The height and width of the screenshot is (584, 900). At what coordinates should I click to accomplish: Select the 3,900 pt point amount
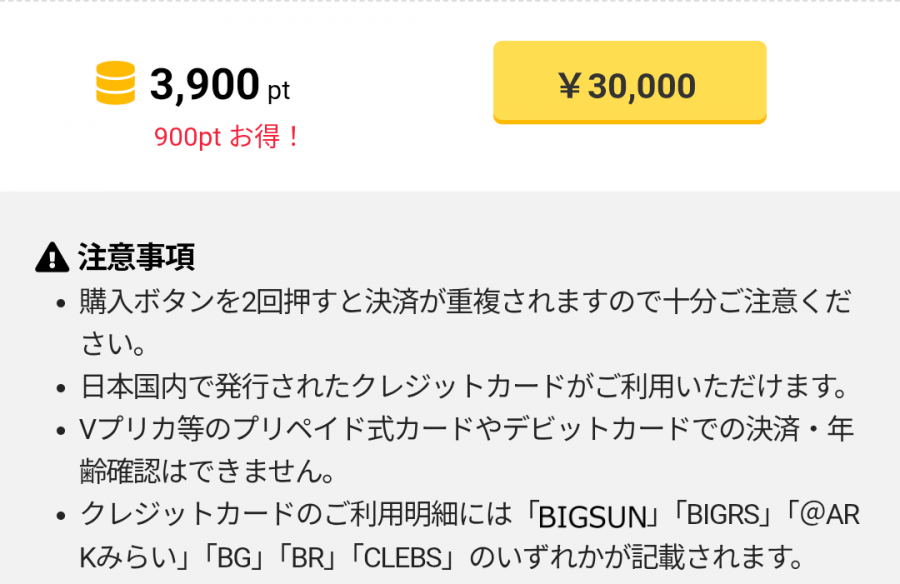pyautogui.click(x=205, y=87)
